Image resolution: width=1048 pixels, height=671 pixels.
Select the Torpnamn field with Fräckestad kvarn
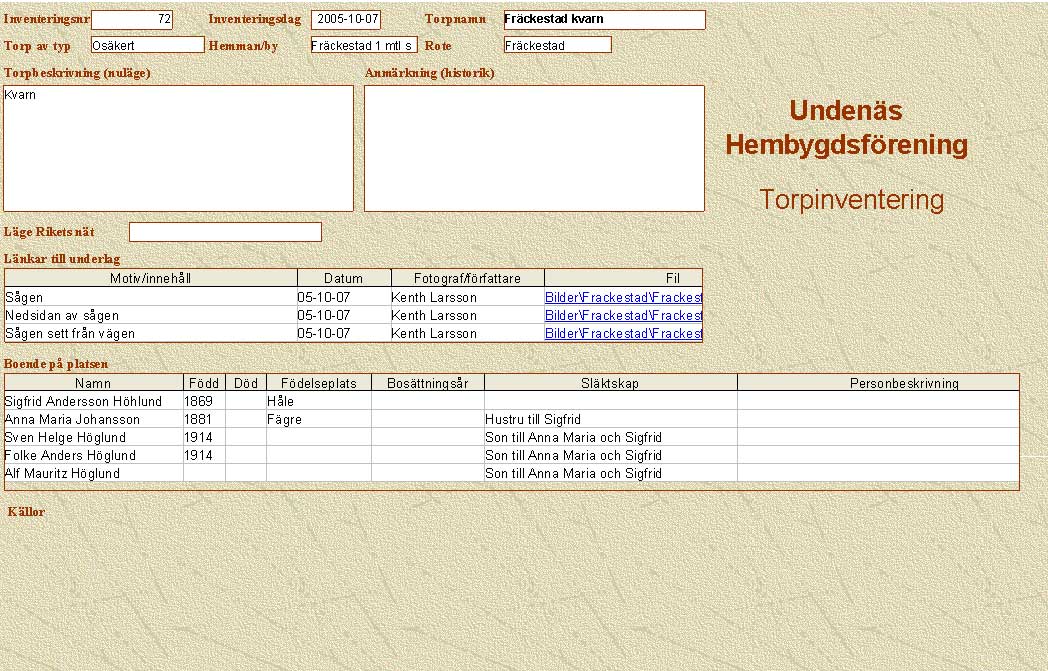pyautogui.click(x=604, y=19)
